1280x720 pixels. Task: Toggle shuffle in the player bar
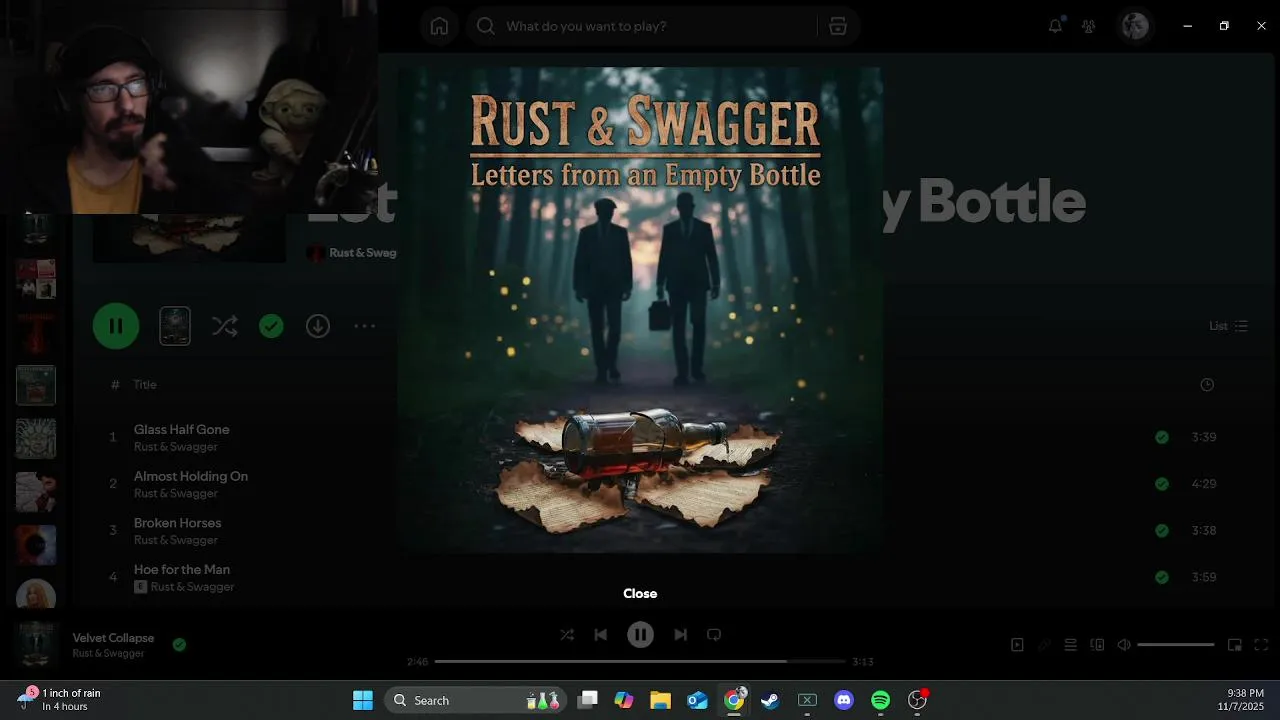[567, 635]
